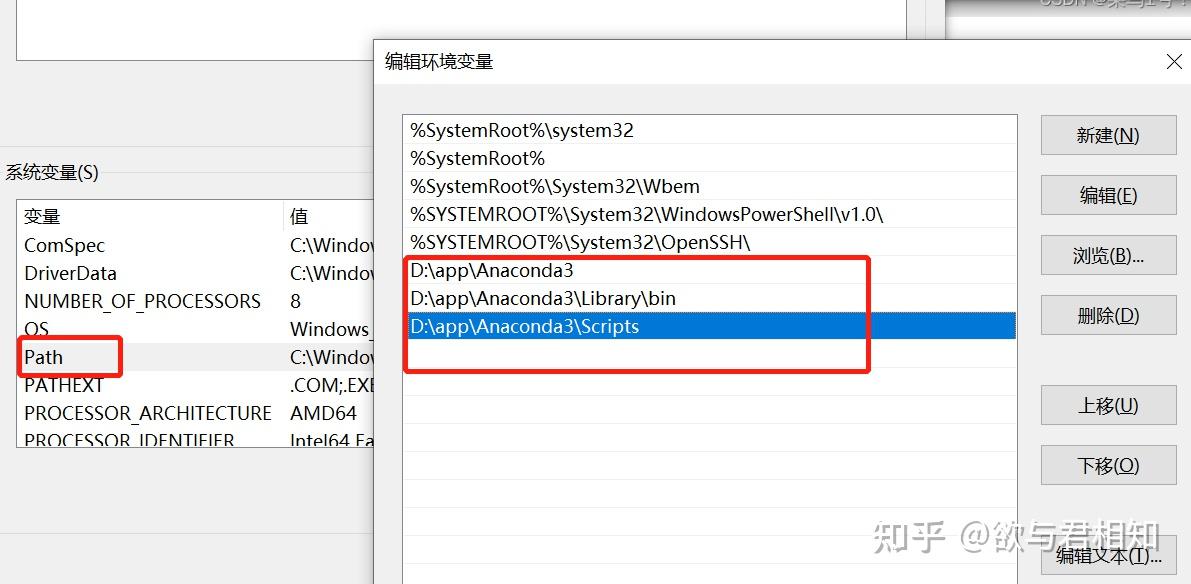Click the 新建(N) button to add new entry
This screenshot has height=584, width=1191.
point(1108,135)
